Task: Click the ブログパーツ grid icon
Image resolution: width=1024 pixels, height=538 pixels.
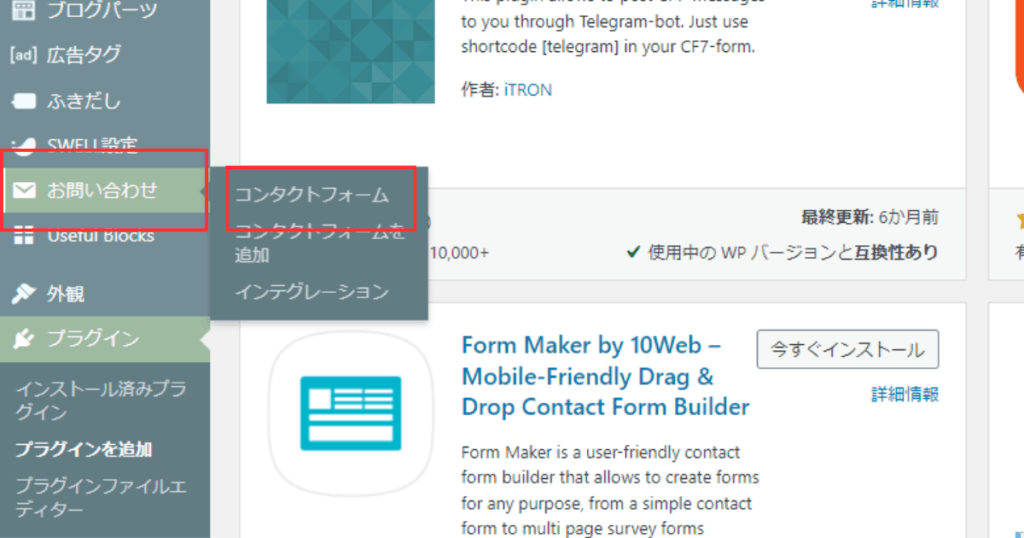Action: coord(24,9)
